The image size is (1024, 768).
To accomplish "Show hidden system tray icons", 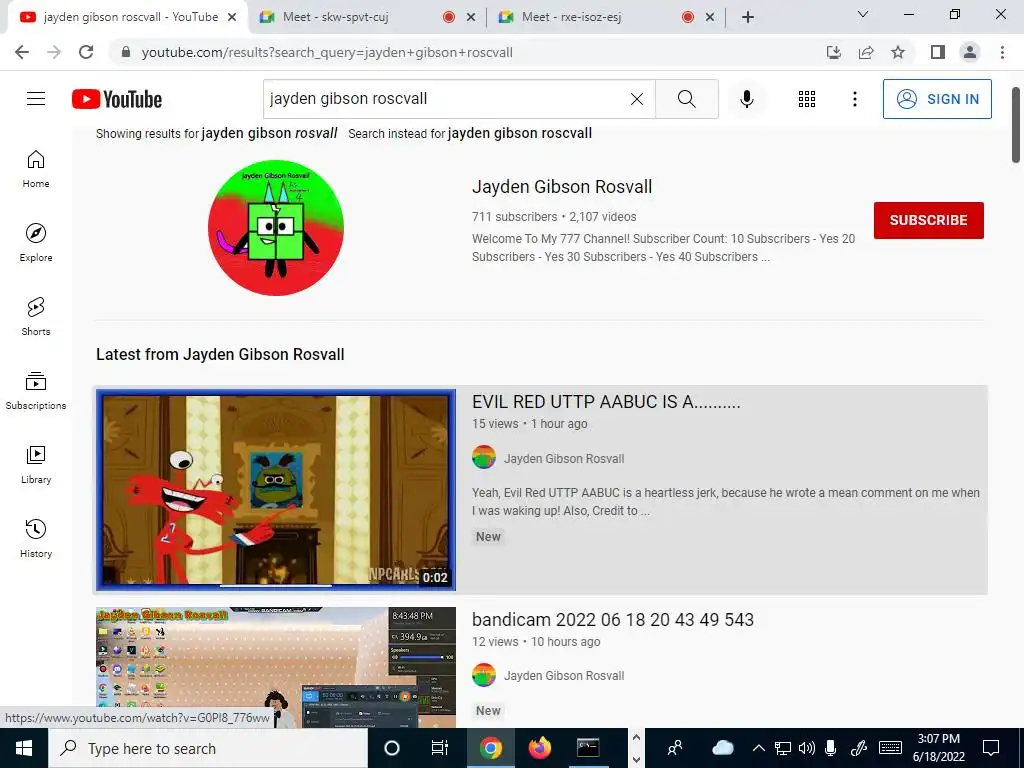I will (758, 748).
